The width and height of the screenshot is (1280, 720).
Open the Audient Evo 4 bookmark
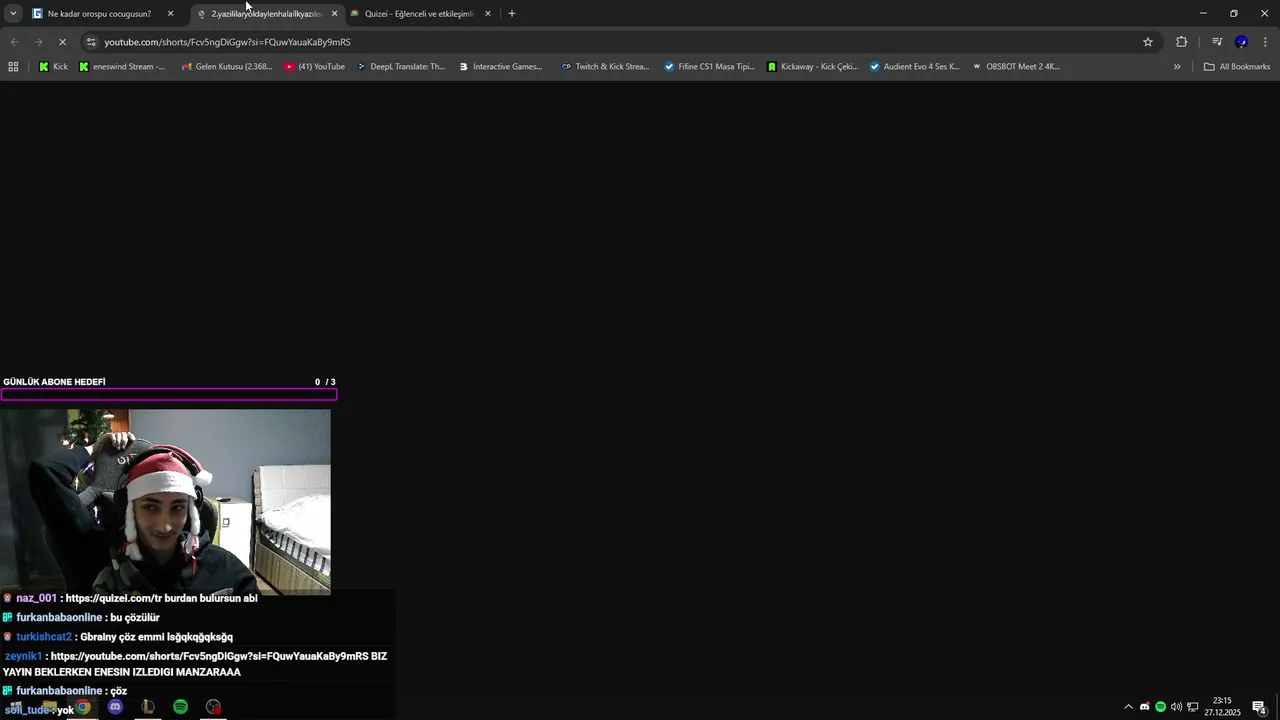coord(914,67)
